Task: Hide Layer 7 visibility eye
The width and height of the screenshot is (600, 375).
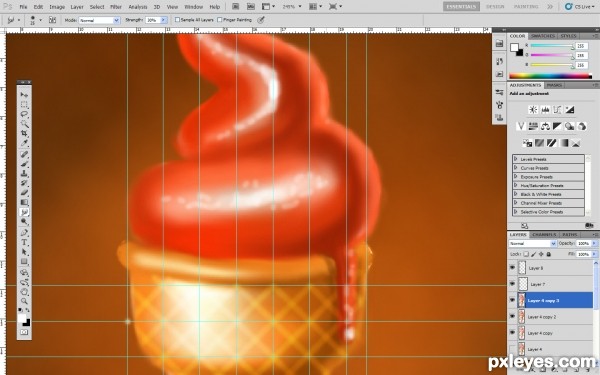Action: coord(512,284)
